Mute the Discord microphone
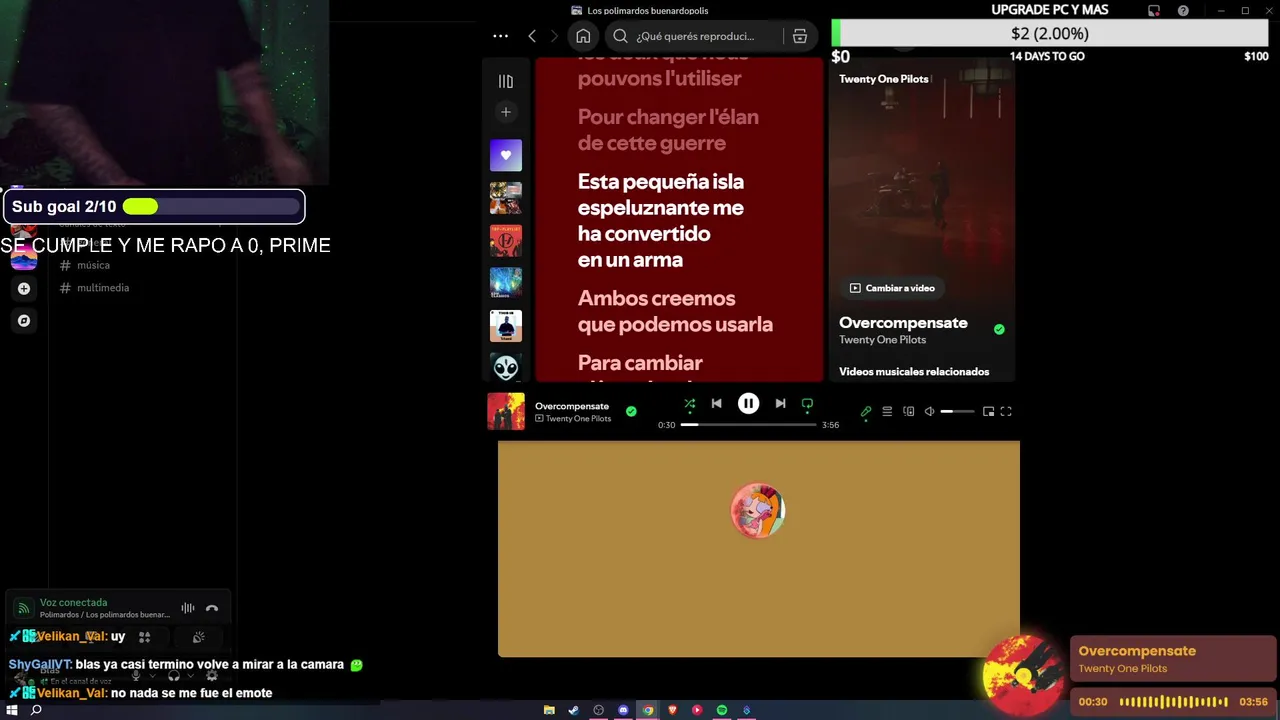Image resolution: width=1280 pixels, height=720 pixels. coord(137,676)
